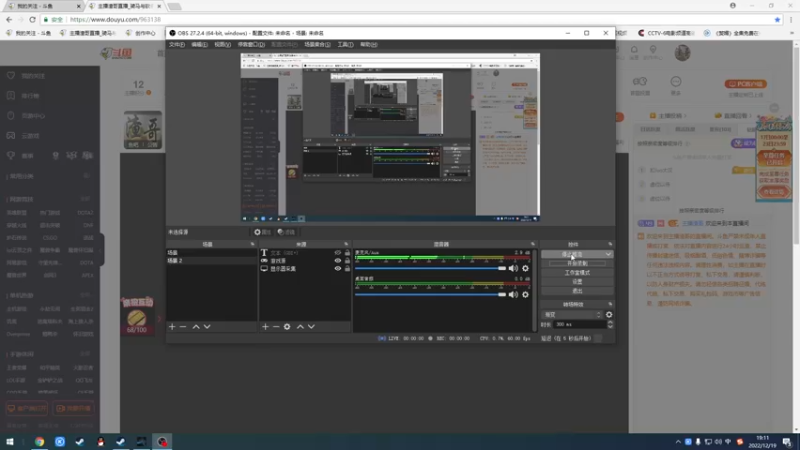The height and width of the screenshot is (450, 800).
Task: Reload the Douyu page in Chrome
Action: point(32,19)
